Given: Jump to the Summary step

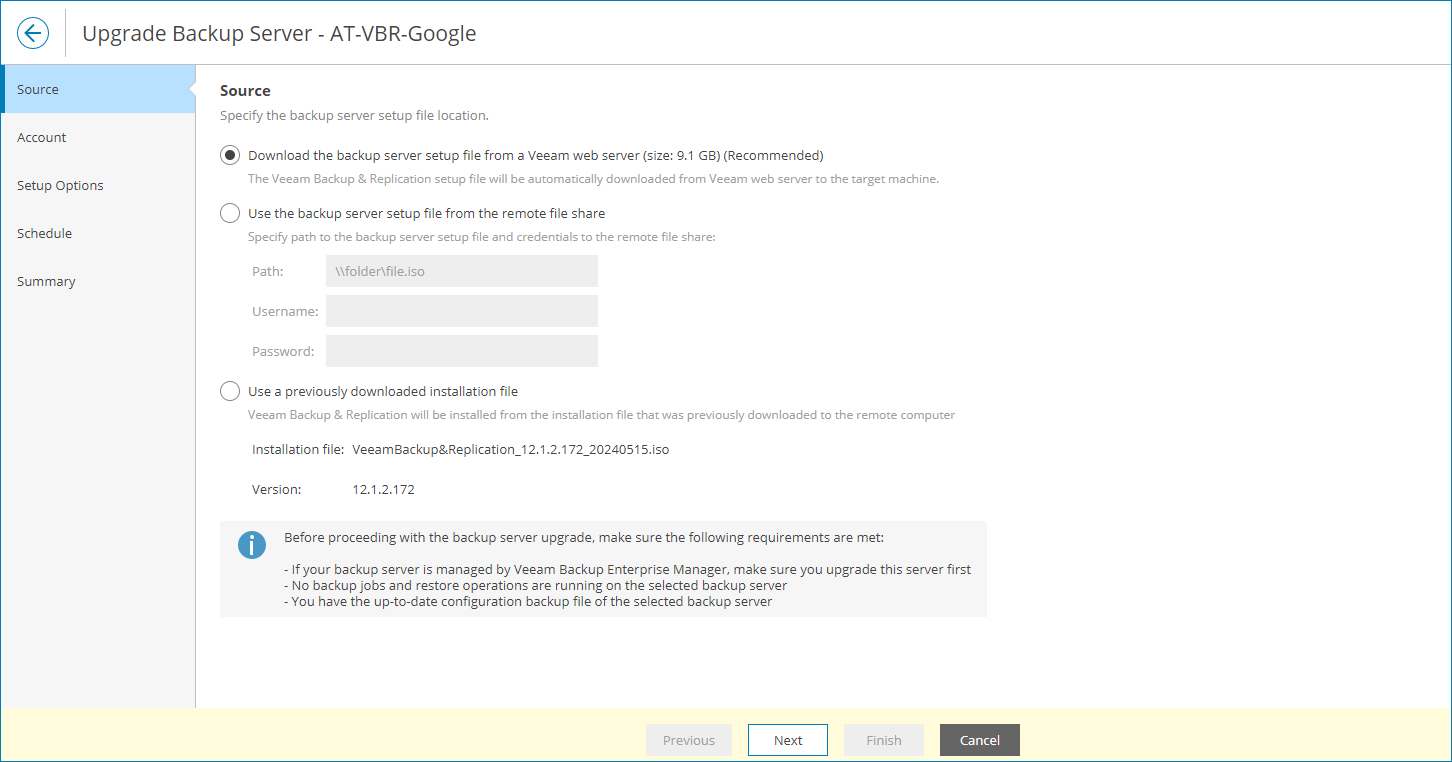Looking at the screenshot, I should (46, 281).
